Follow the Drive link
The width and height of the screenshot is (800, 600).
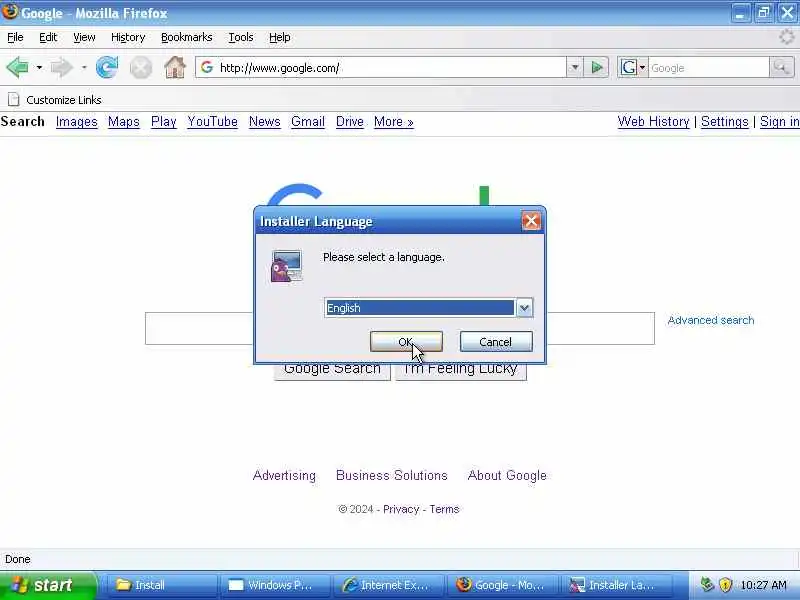click(x=349, y=122)
